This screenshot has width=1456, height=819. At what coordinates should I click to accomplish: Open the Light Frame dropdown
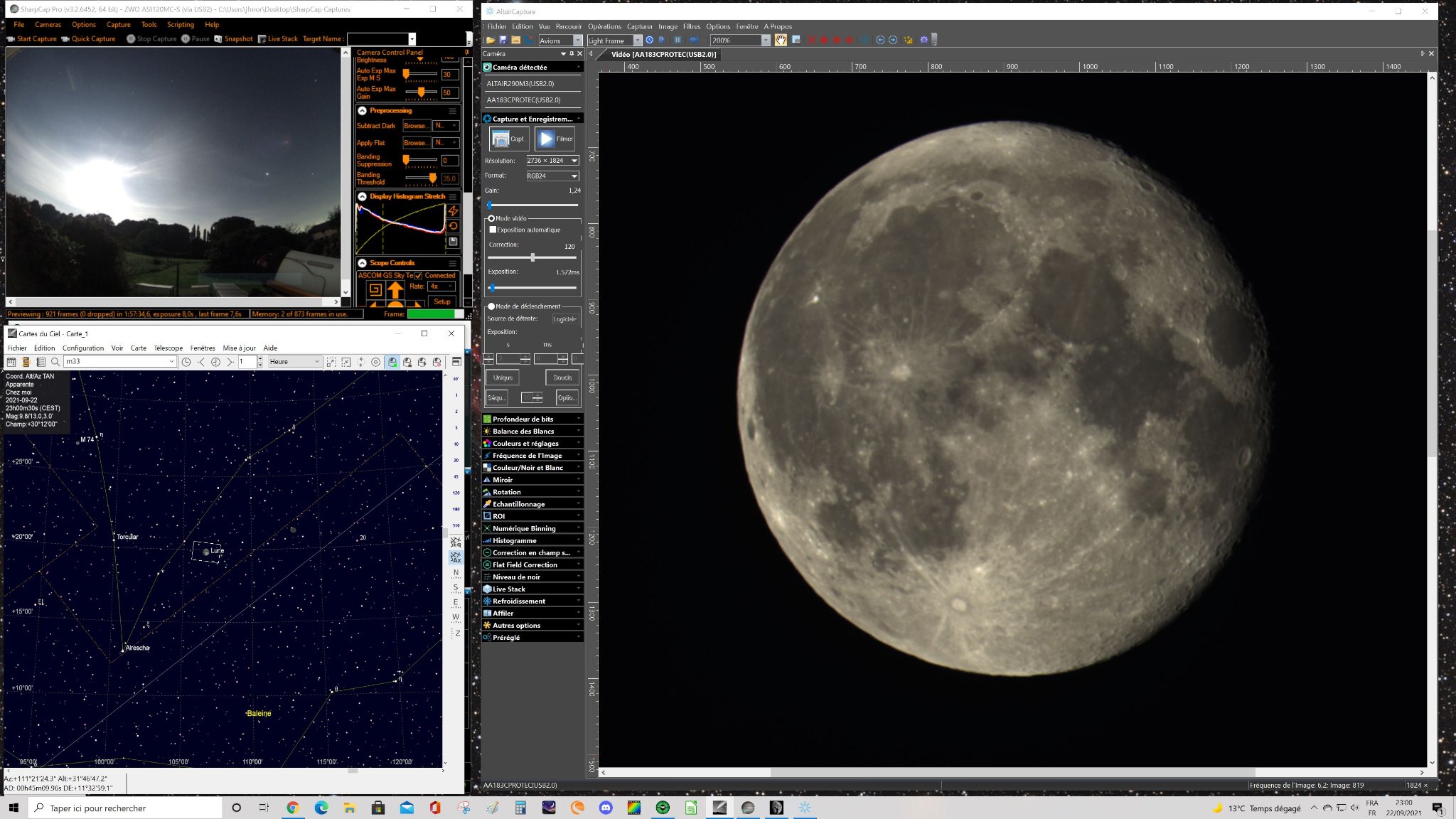[614, 41]
